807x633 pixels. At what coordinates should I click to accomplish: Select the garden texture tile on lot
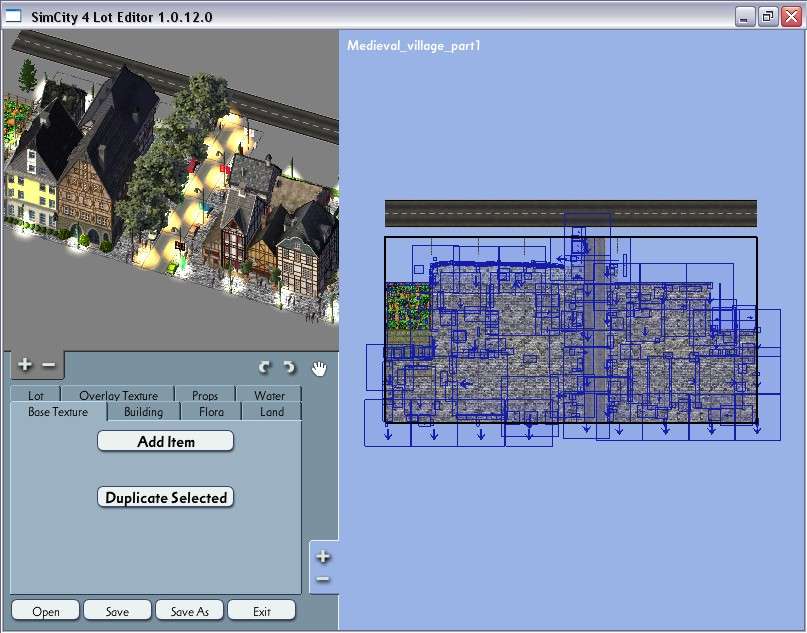[x=409, y=306]
